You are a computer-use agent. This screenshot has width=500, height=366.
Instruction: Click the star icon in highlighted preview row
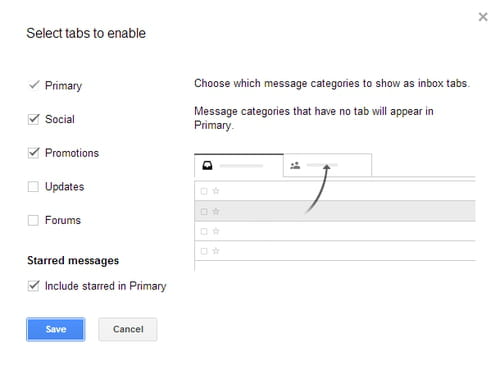pyautogui.click(x=216, y=211)
